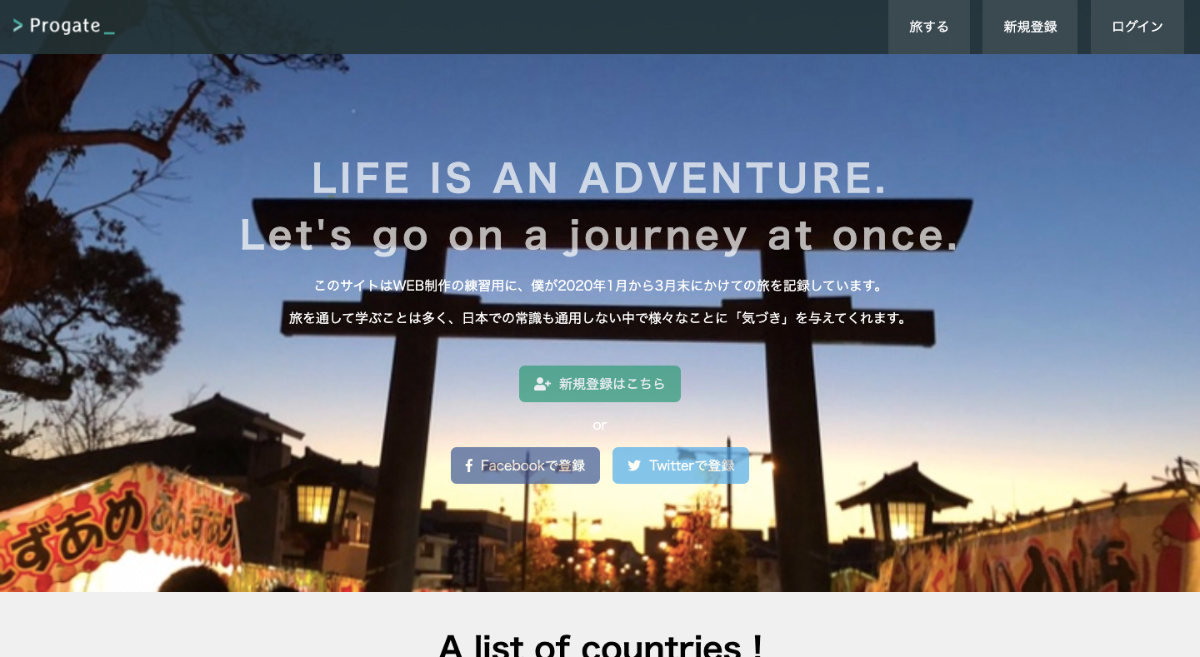The image size is (1200, 657).
Task: Register via Facebookで登録 button
Action: tap(525, 466)
